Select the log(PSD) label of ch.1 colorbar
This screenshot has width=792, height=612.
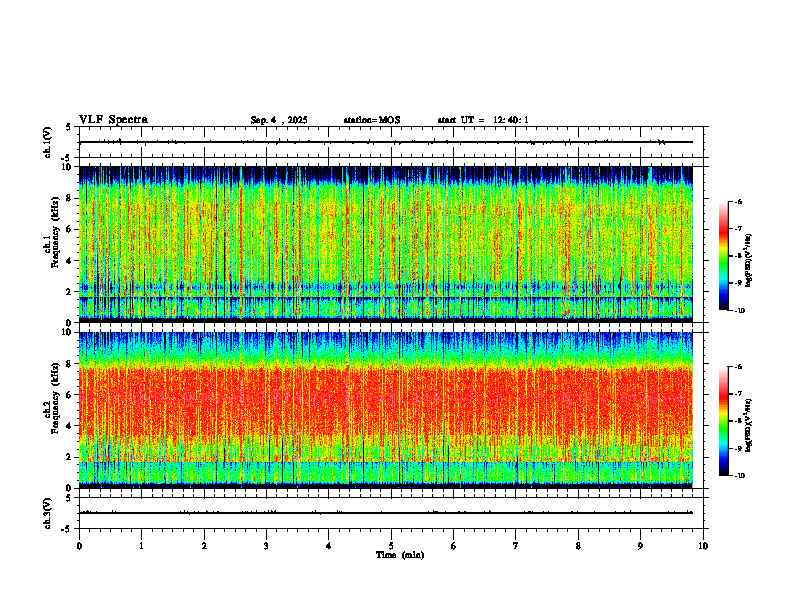[749, 260]
